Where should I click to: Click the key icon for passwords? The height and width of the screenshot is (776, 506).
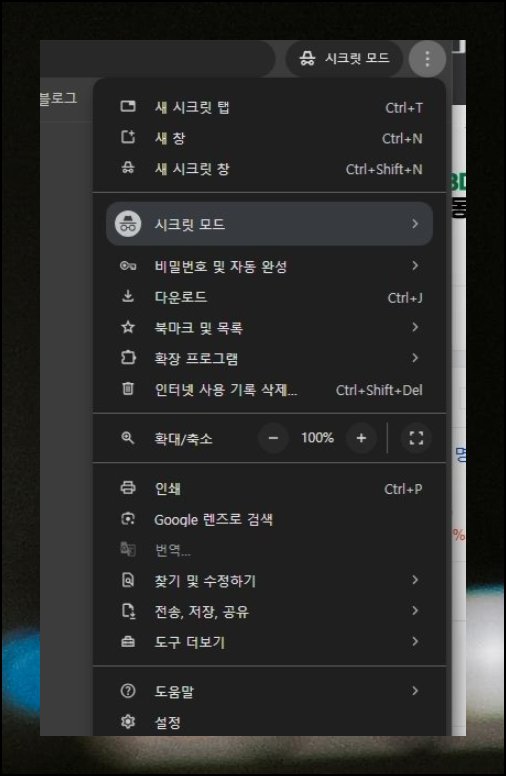128,266
